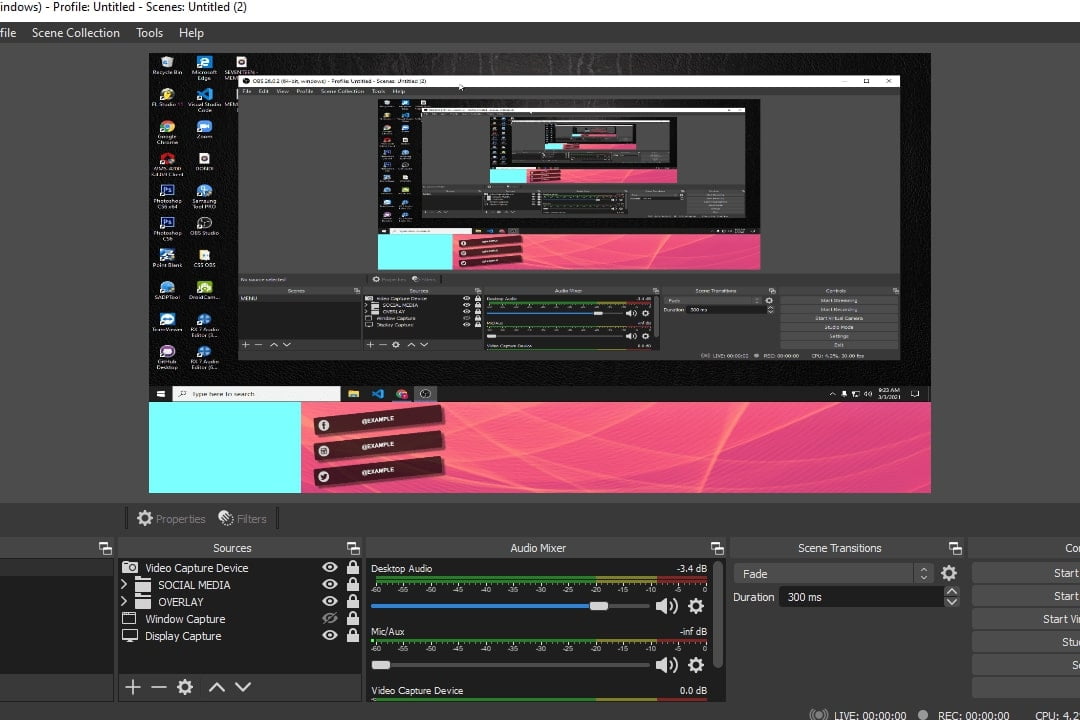
Task: Click Video Capture Device mixer label
Action: tap(417, 690)
